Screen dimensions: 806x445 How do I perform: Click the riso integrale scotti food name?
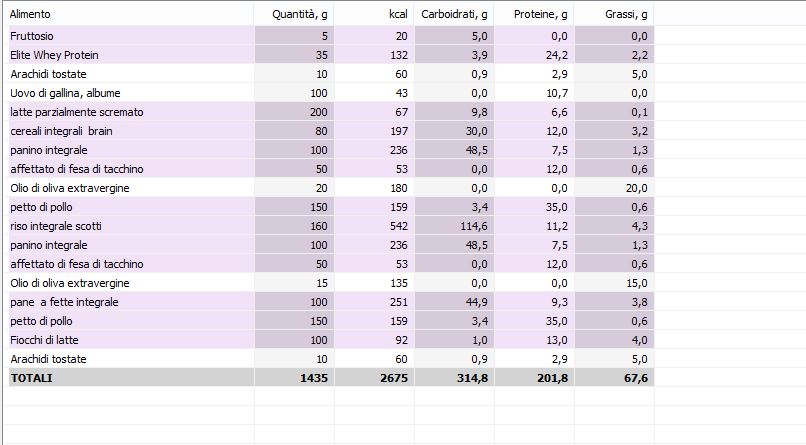pyautogui.click(x=56, y=226)
